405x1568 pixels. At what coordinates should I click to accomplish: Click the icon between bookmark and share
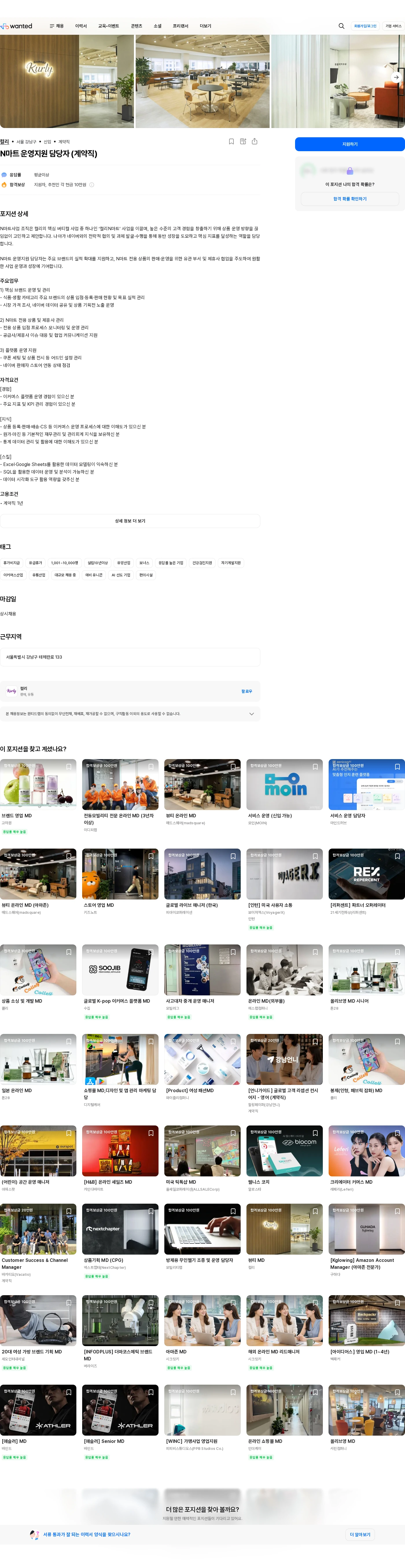pos(243,141)
